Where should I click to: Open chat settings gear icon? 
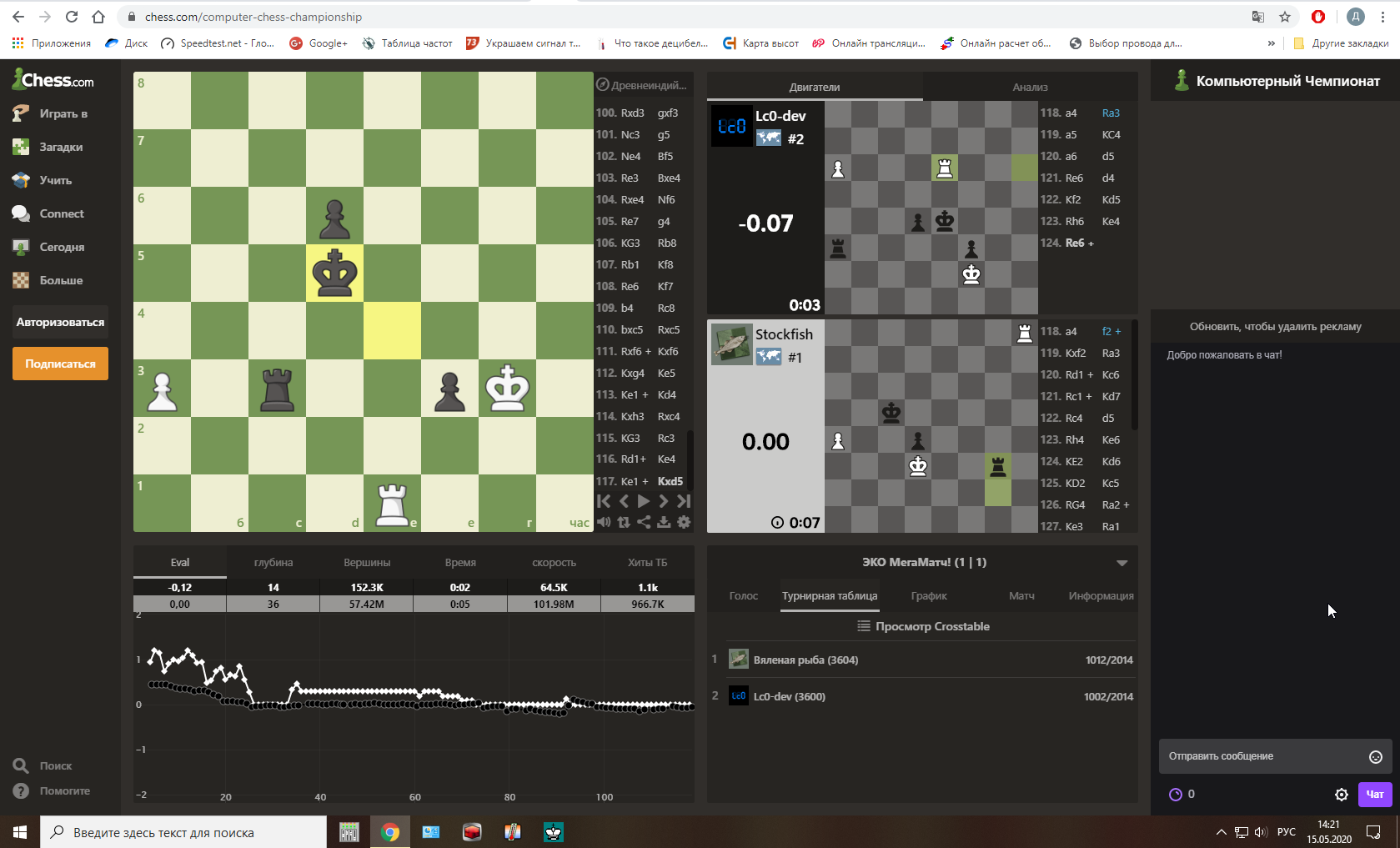coord(1342,795)
